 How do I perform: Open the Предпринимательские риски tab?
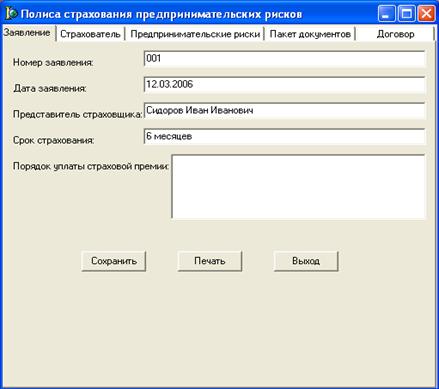(x=195, y=34)
